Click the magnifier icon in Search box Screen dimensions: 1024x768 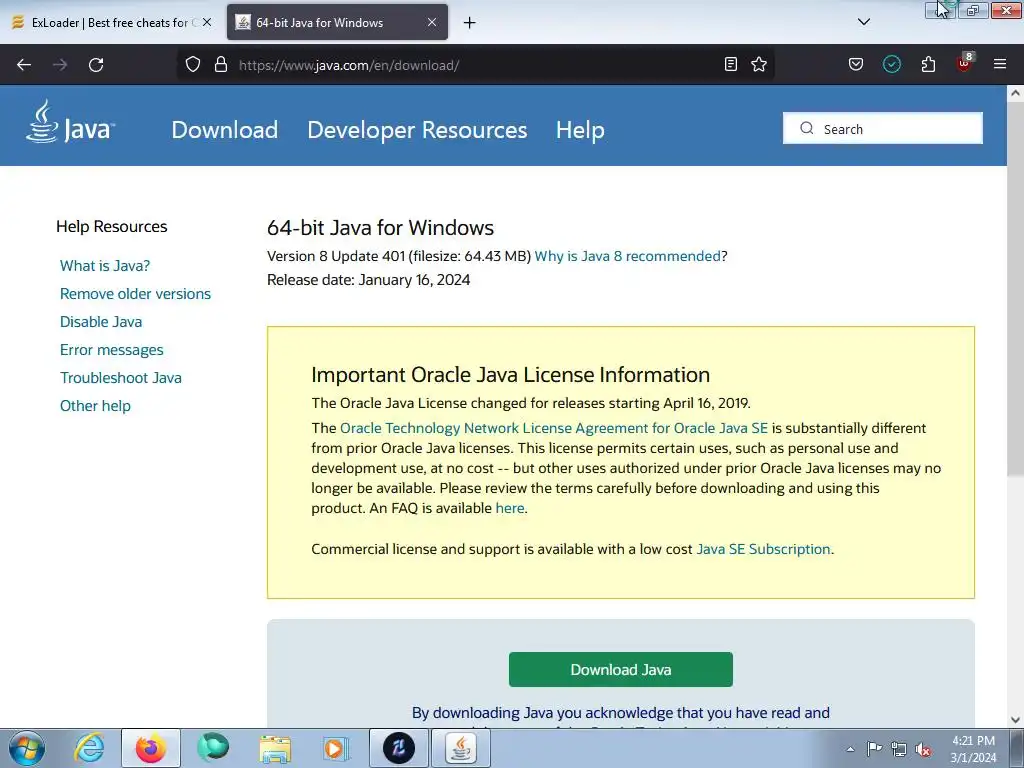(807, 128)
